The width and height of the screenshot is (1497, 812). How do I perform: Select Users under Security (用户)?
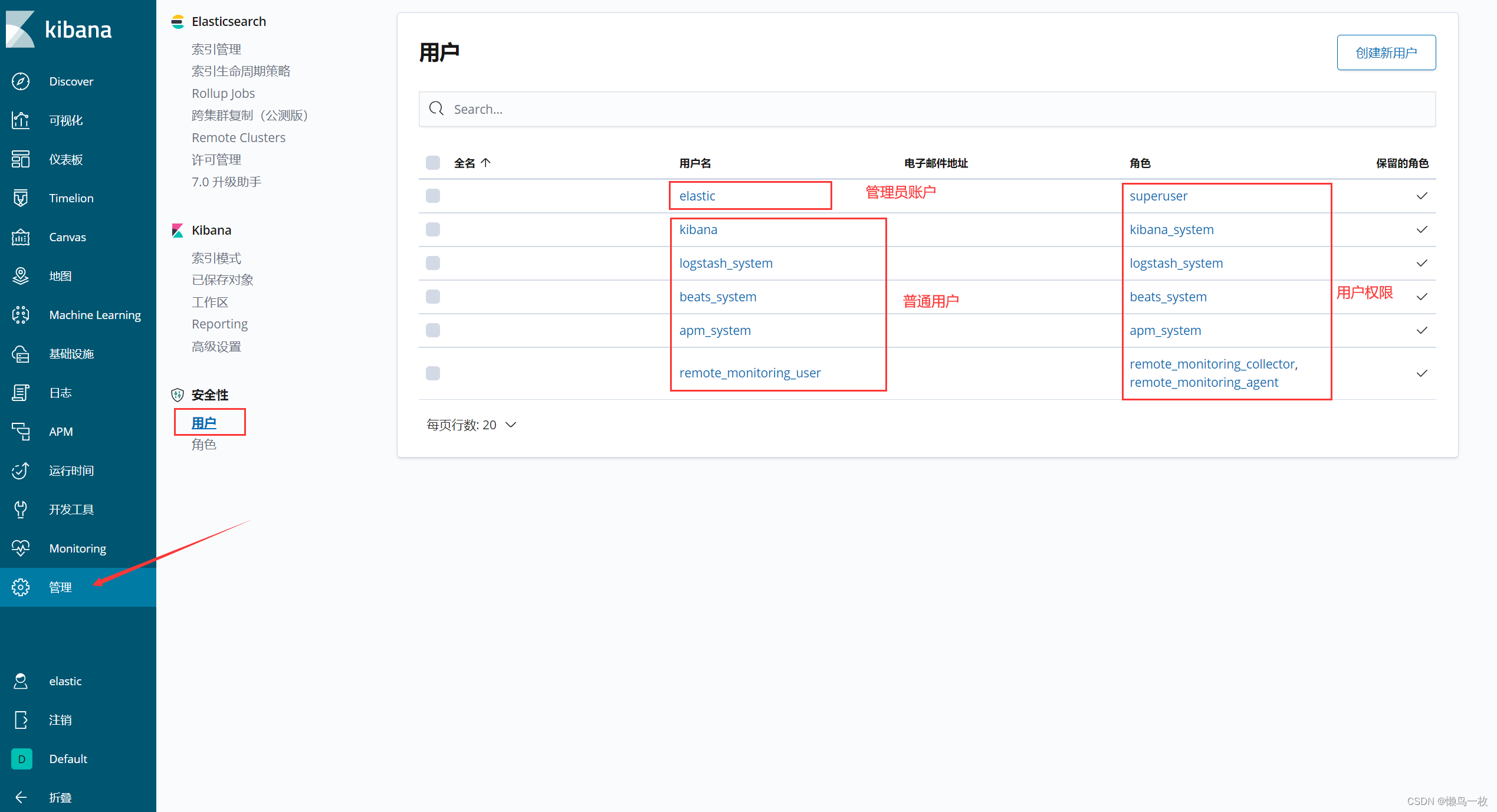click(x=204, y=422)
